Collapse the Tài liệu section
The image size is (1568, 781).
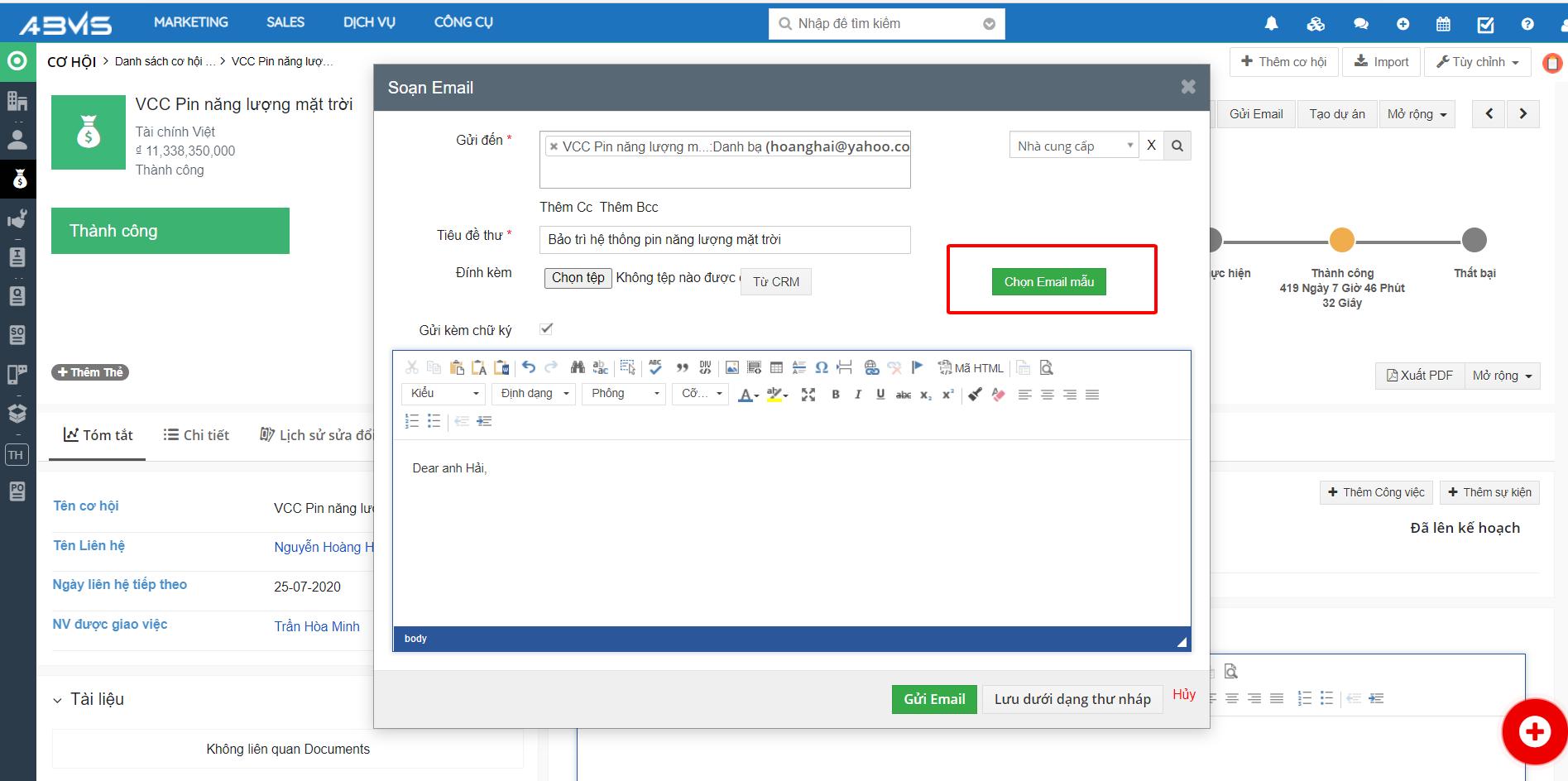pyautogui.click(x=57, y=701)
